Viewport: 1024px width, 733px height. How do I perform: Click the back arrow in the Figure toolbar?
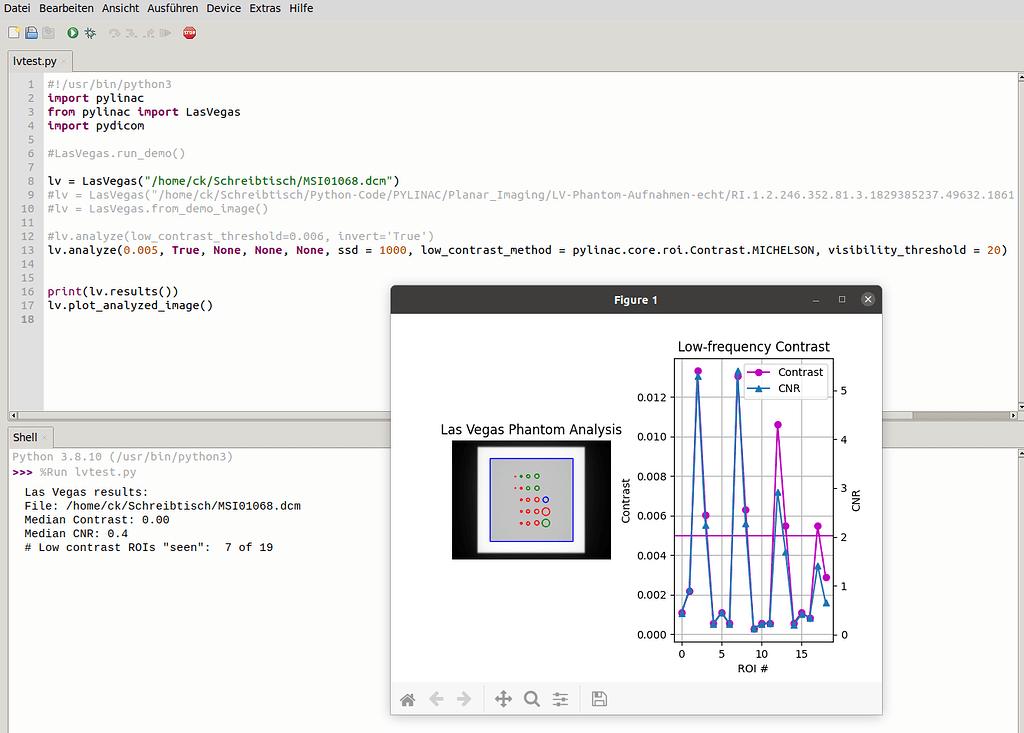click(436, 699)
